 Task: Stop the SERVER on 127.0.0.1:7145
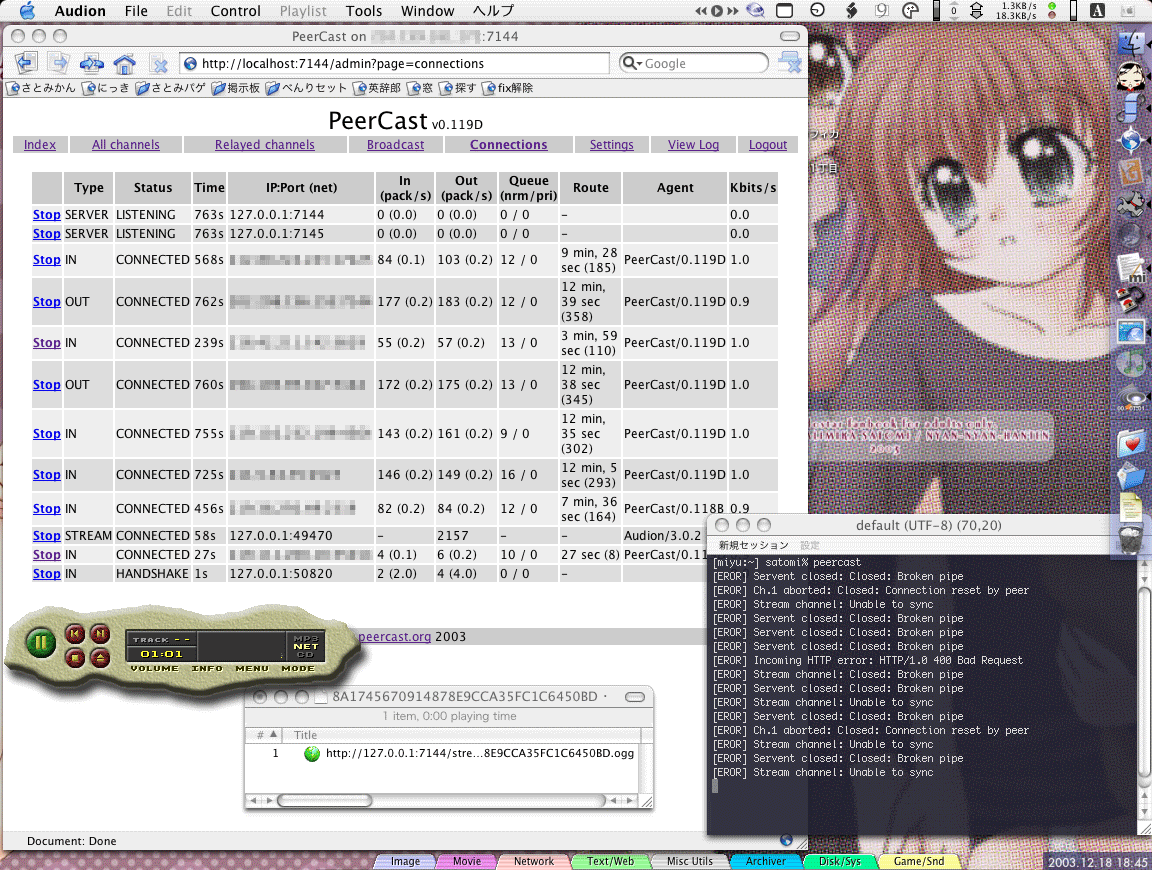[x=46, y=234]
